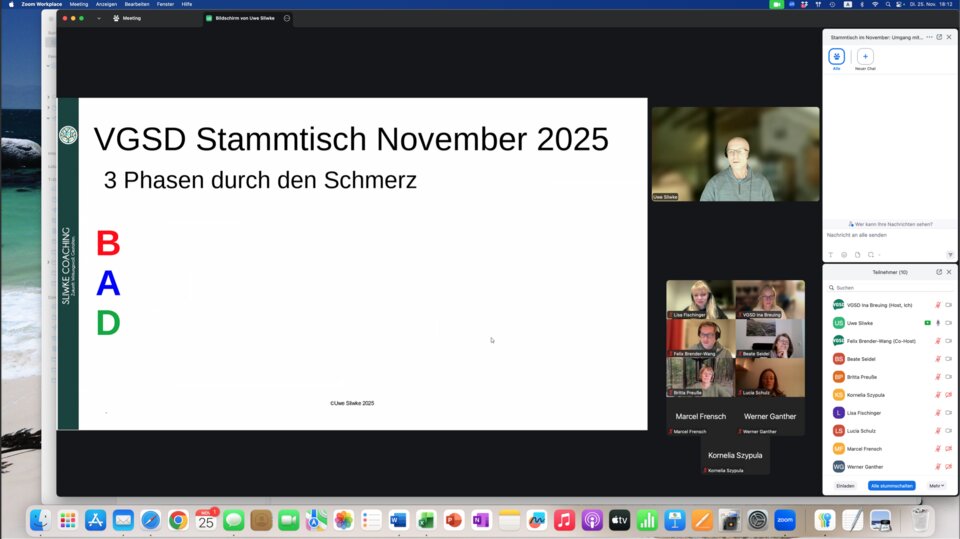Open Zoom app in the Dock

pyautogui.click(x=785, y=521)
